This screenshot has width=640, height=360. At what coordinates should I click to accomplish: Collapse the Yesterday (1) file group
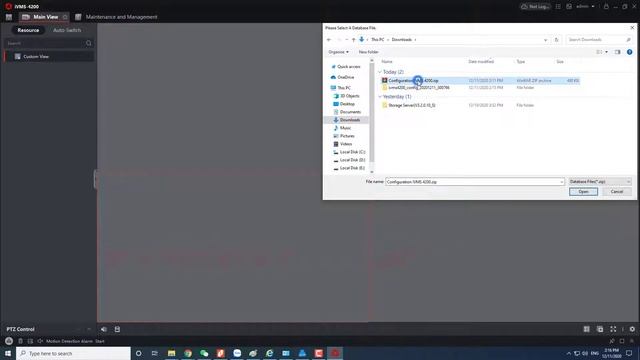coord(380,97)
